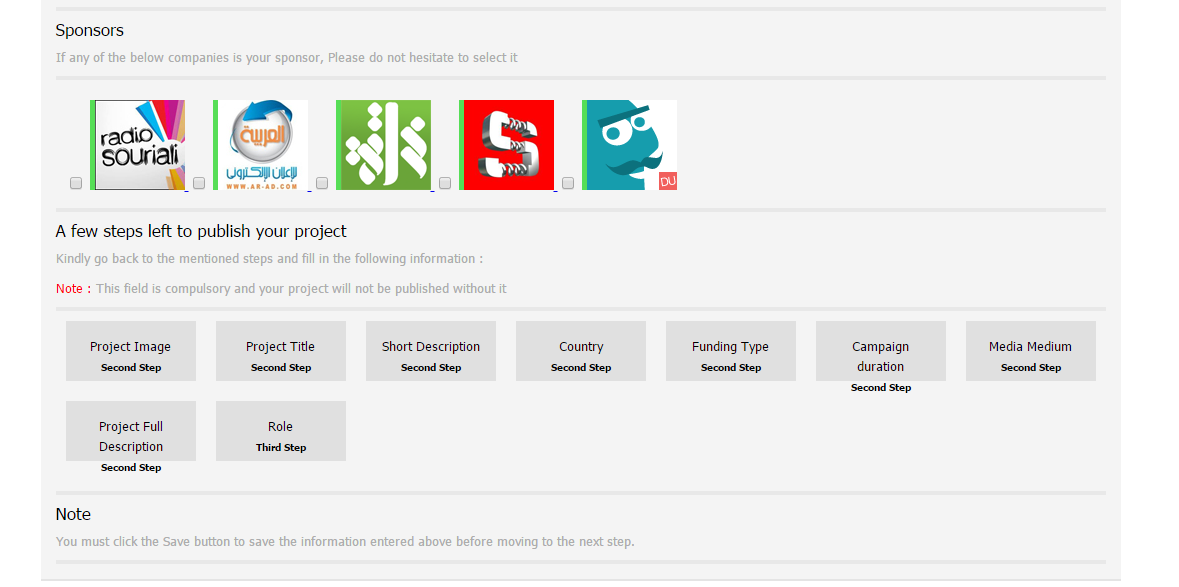Image resolution: width=1179 pixels, height=587 pixels.
Task: Open the Funding Type step tile
Action: pos(731,351)
